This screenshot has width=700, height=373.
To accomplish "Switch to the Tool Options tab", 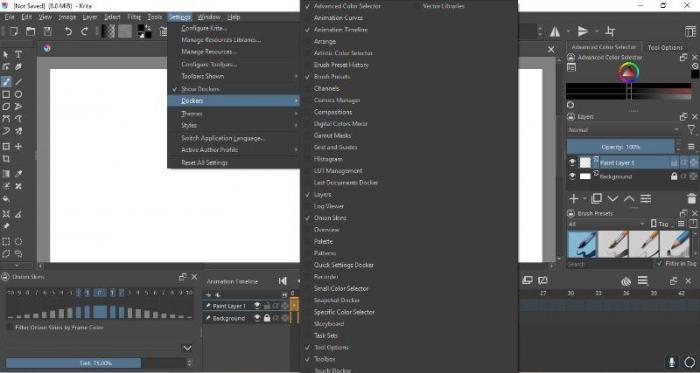I will (x=665, y=47).
